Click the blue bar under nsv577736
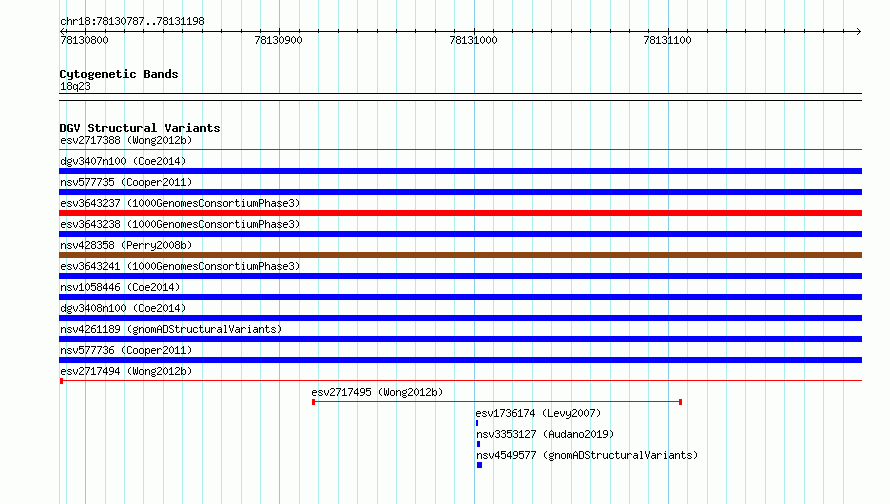The image size is (890, 504). pyautogui.click(x=460, y=360)
